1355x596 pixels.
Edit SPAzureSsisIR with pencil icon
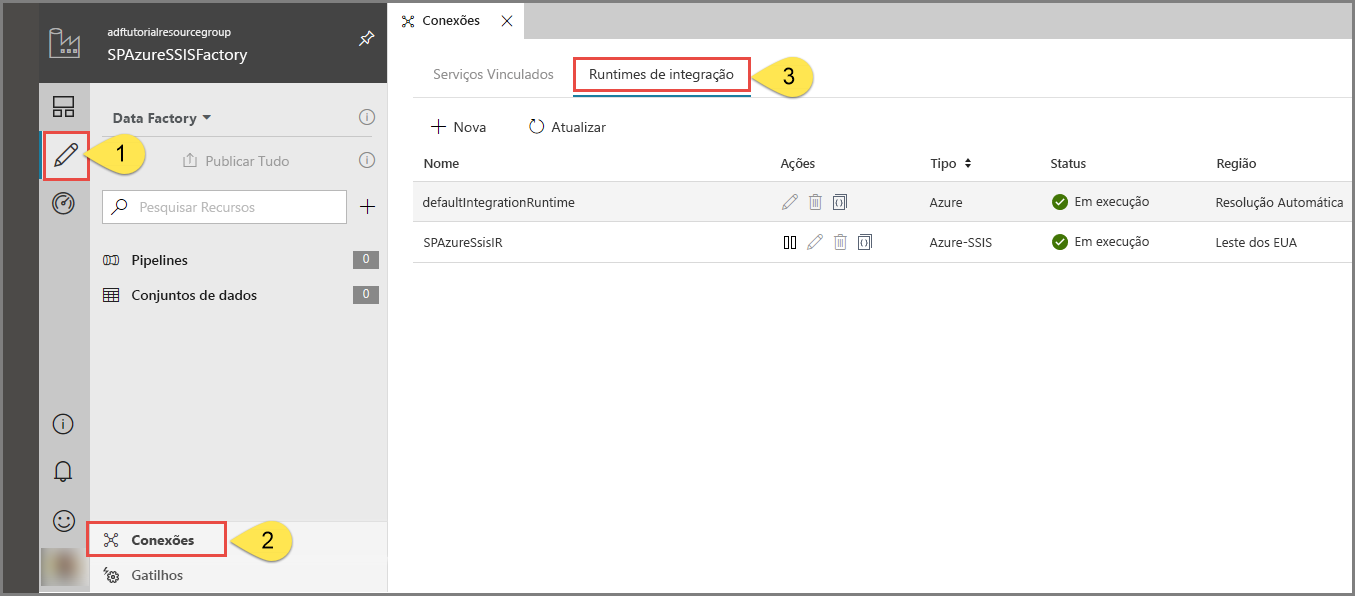(815, 242)
